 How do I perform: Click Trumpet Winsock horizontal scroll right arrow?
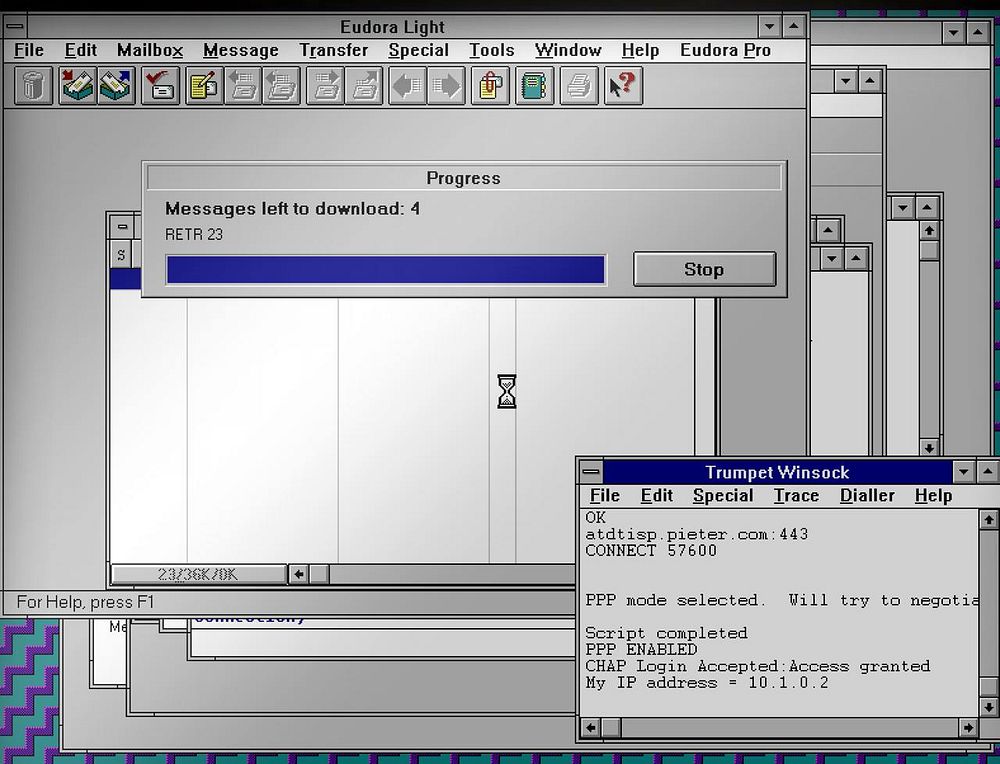[969, 727]
